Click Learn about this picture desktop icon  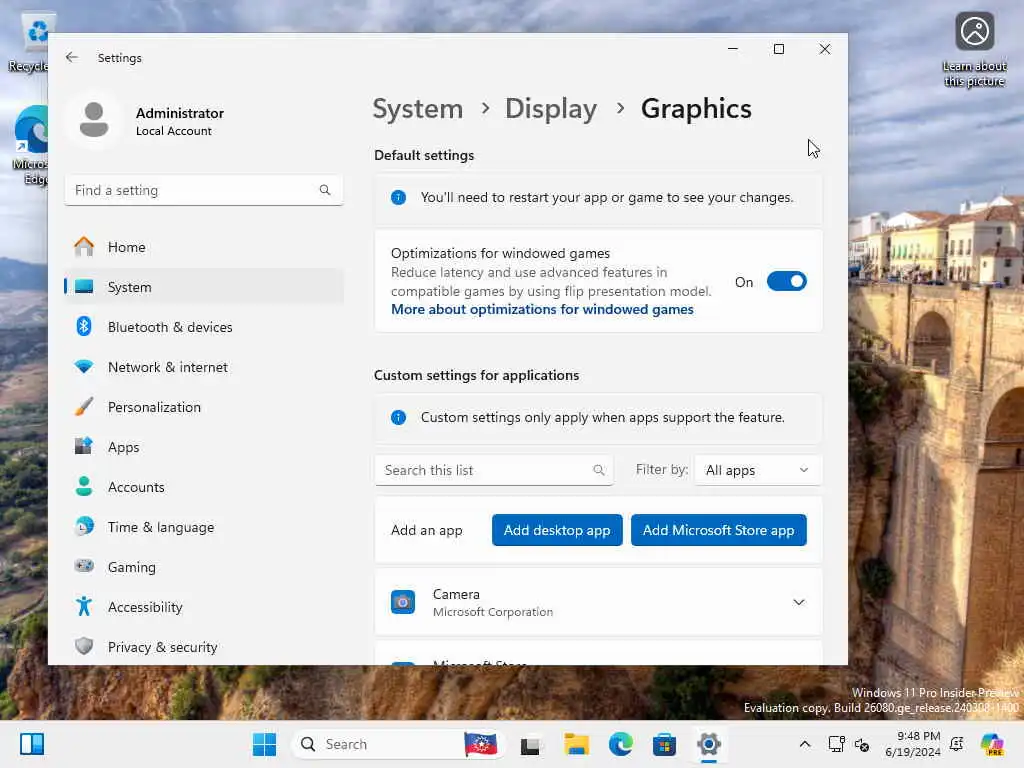pos(974,50)
